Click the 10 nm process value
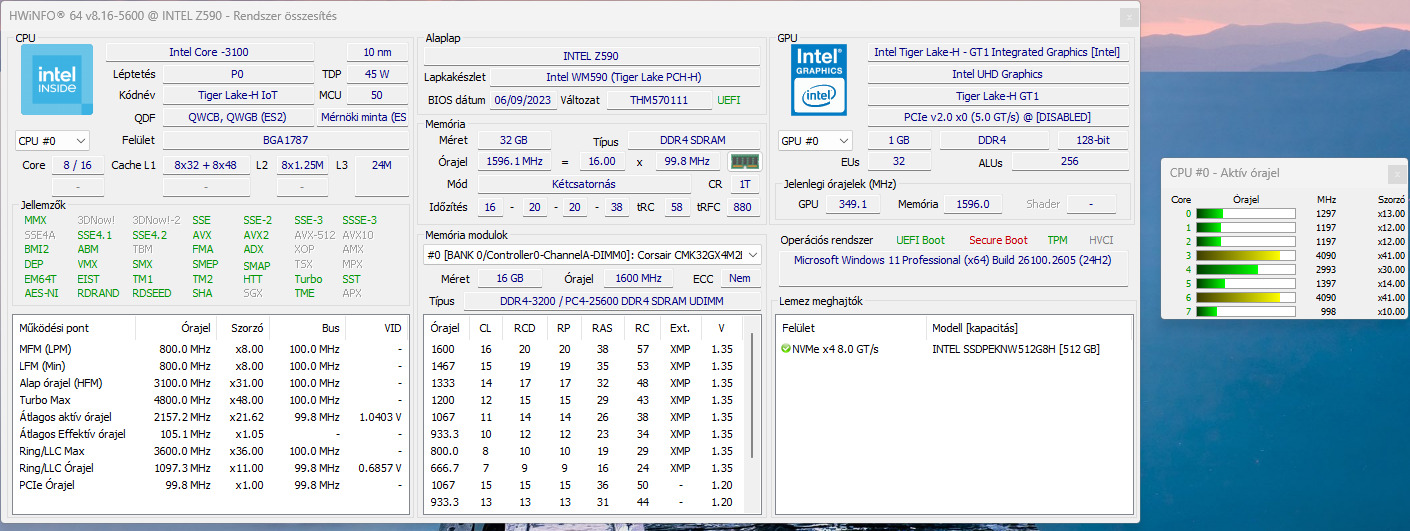The height and width of the screenshot is (531, 1410). (x=377, y=52)
